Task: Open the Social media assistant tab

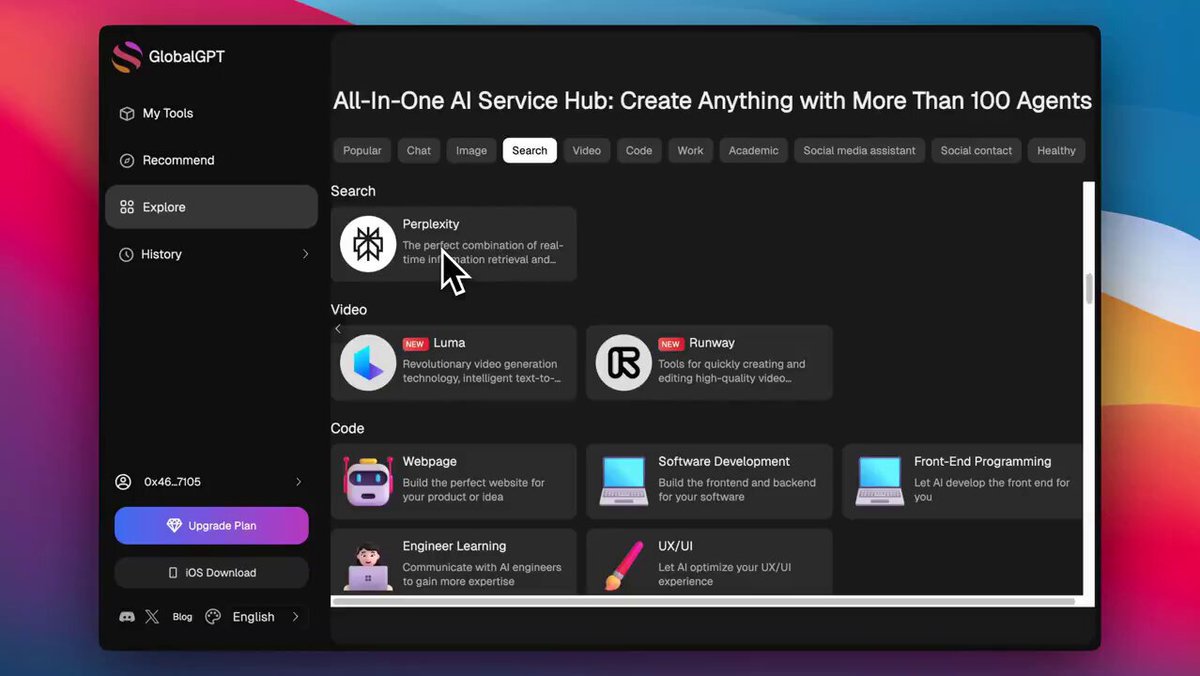Action: pos(860,151)
